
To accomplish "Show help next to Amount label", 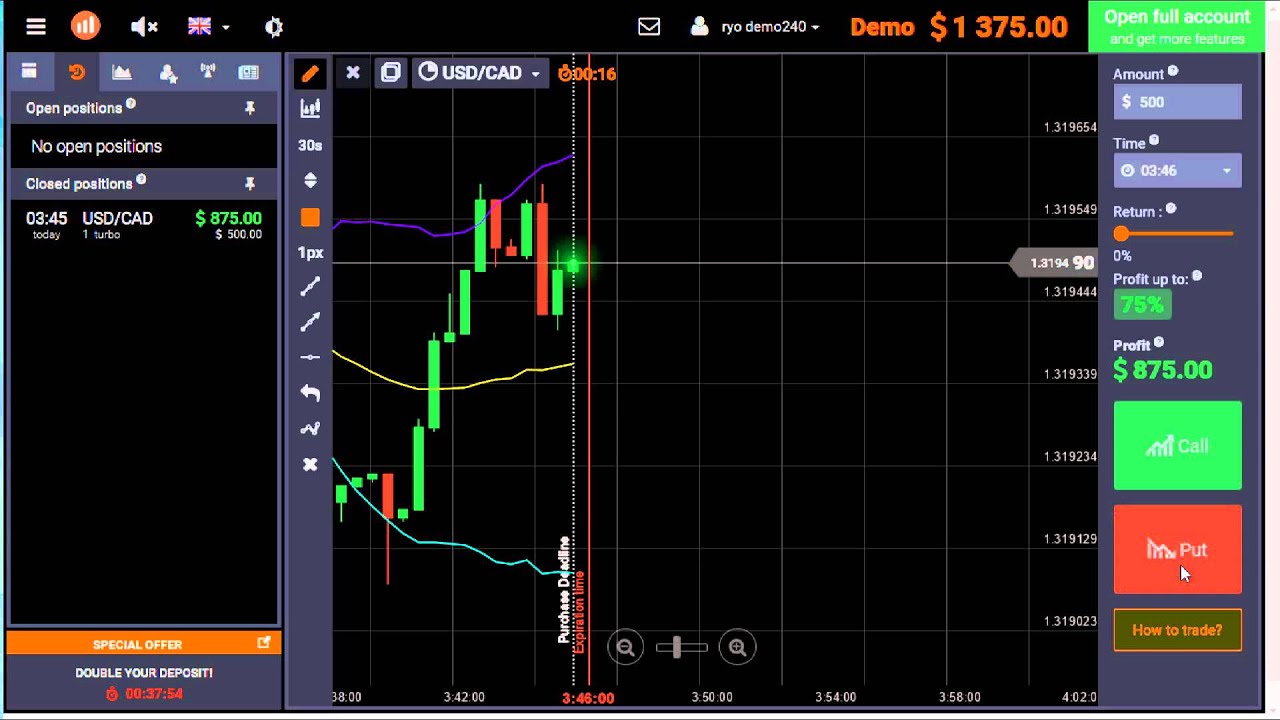I will (x=1173, y=71).
